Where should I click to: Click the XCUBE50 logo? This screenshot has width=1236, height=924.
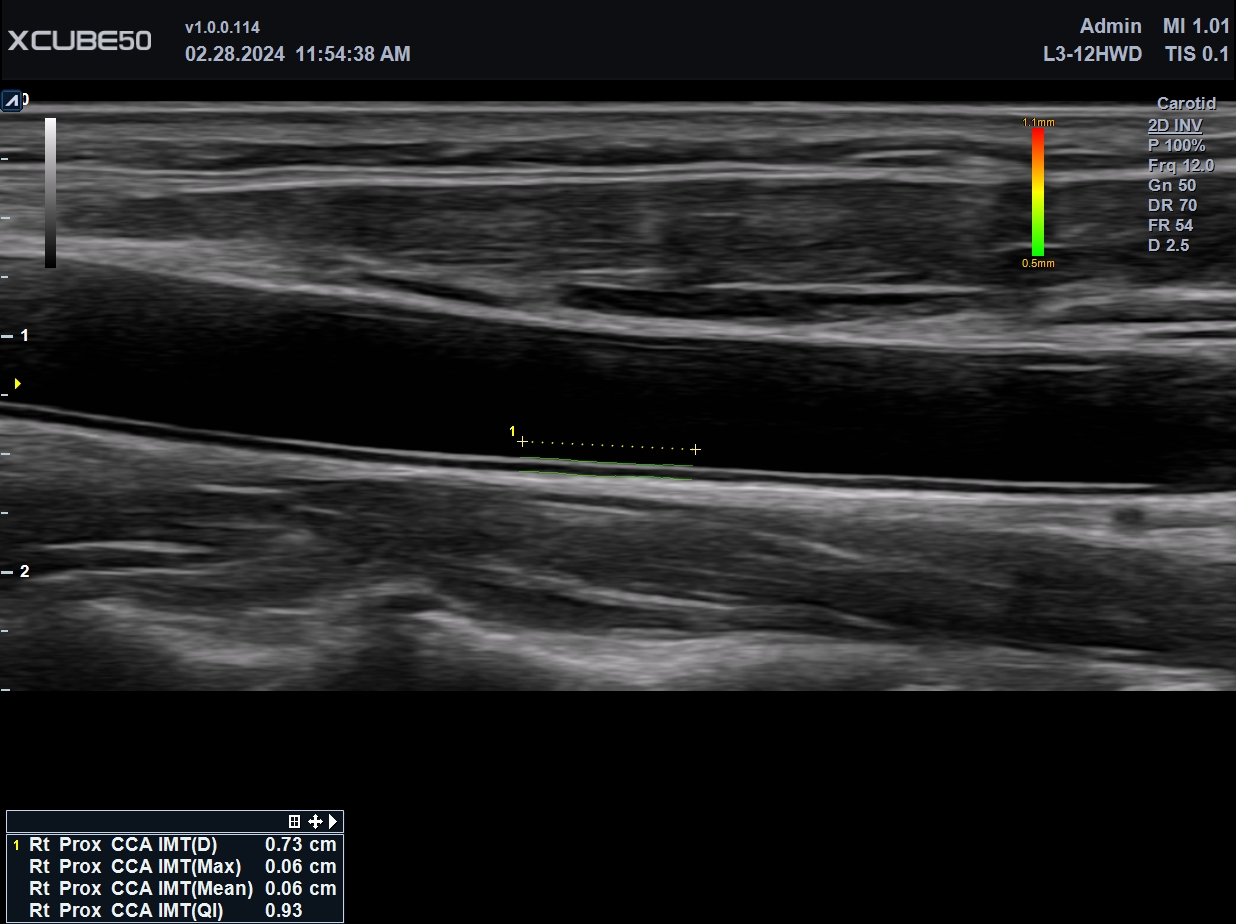tap(80, 41)
